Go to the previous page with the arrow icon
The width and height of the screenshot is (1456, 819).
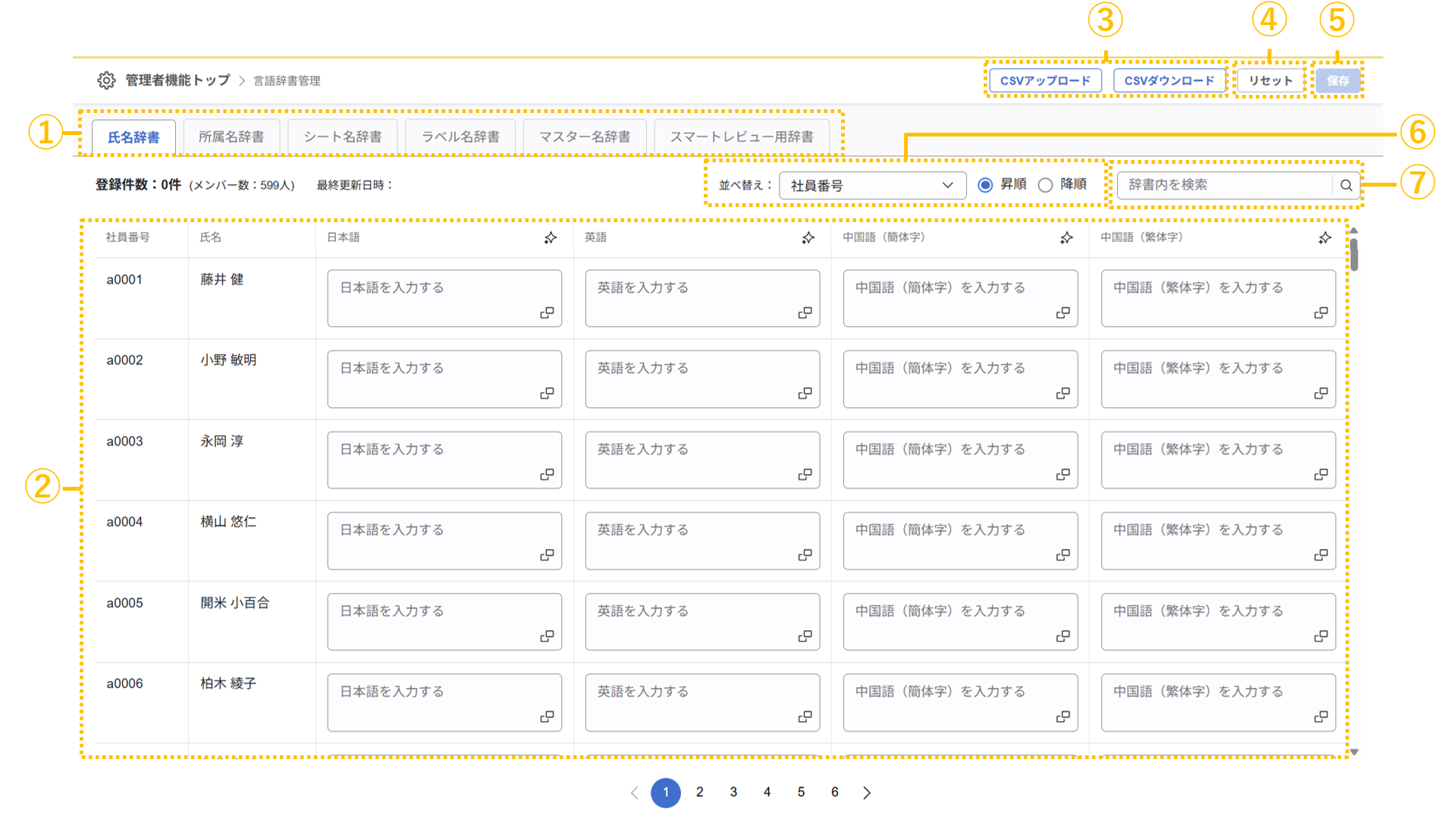point(635,792)
